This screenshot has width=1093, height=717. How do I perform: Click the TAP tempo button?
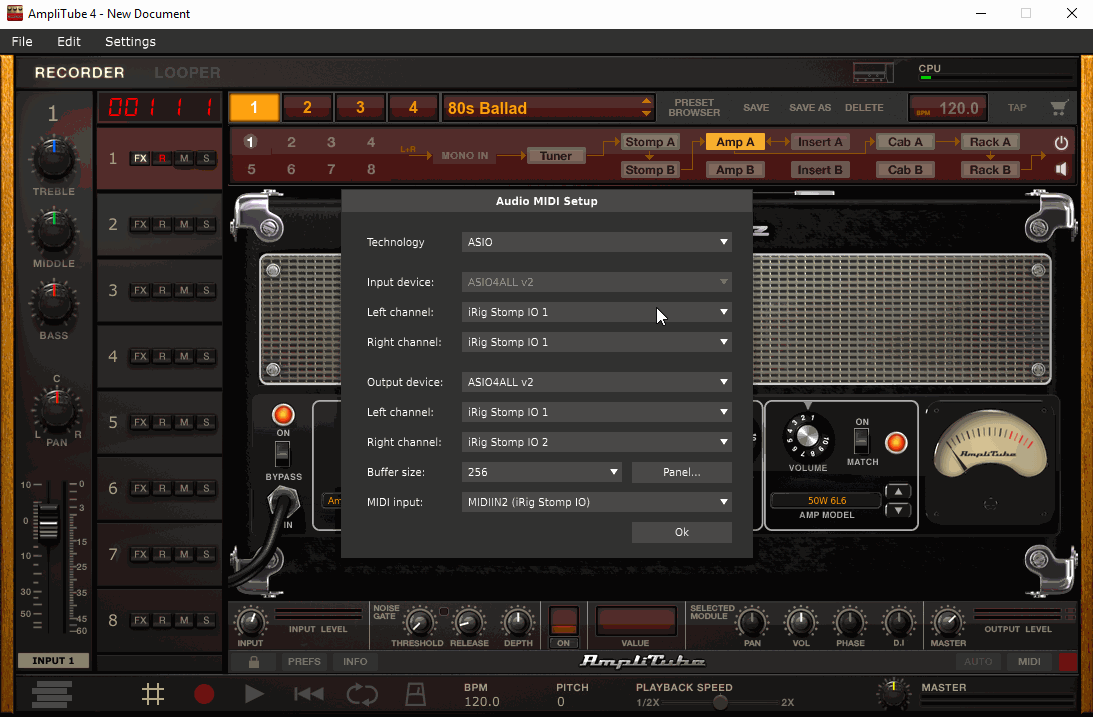[x=1016, y=108]
